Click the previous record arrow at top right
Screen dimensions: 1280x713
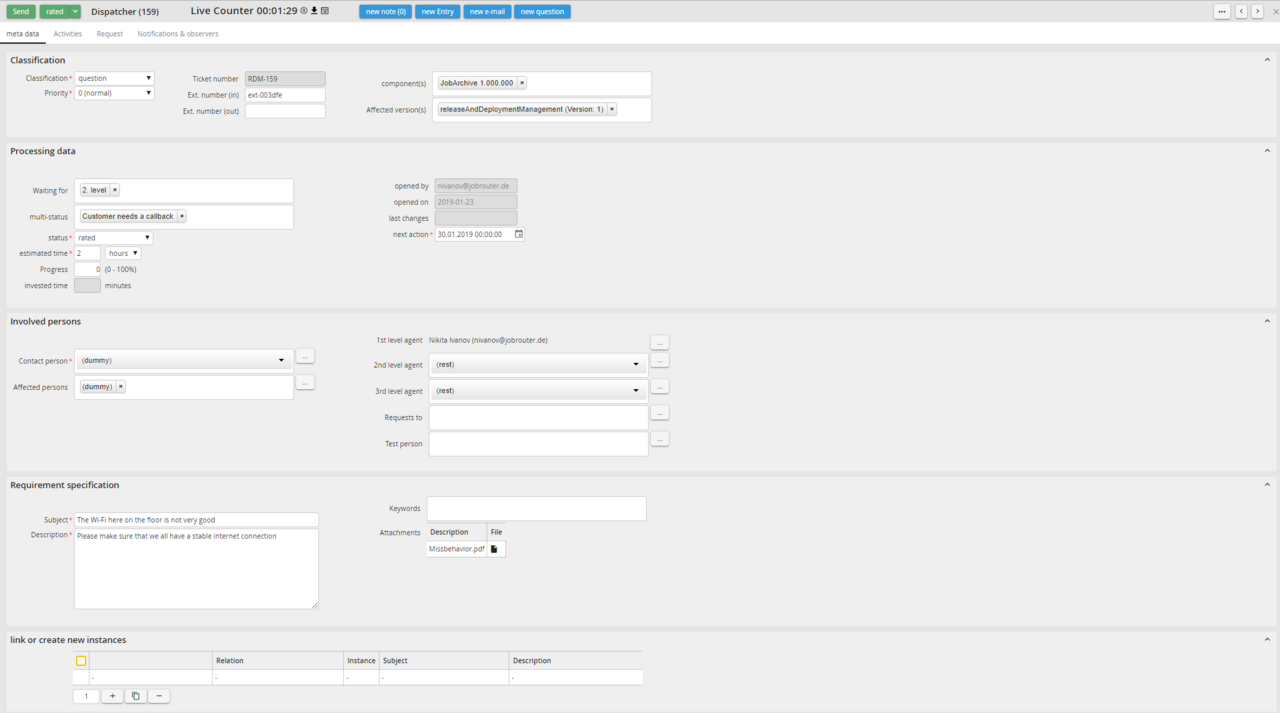[1241, 11]
